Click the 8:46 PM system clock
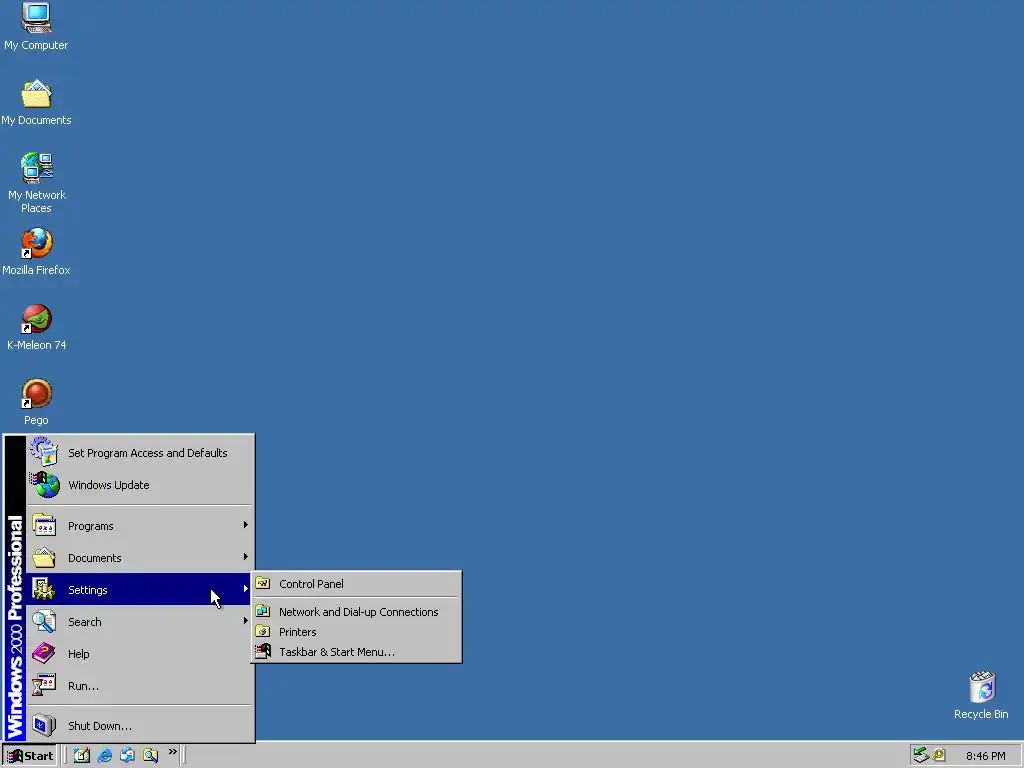This screenshot has width=1024, height=768. [x=985, y=756]
